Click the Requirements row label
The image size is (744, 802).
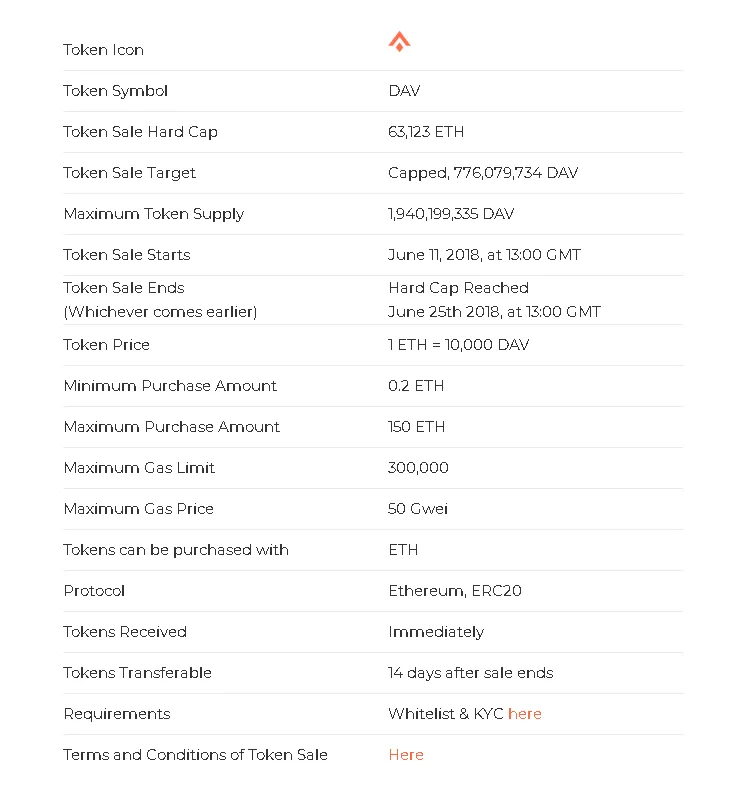tap(117, 714)
